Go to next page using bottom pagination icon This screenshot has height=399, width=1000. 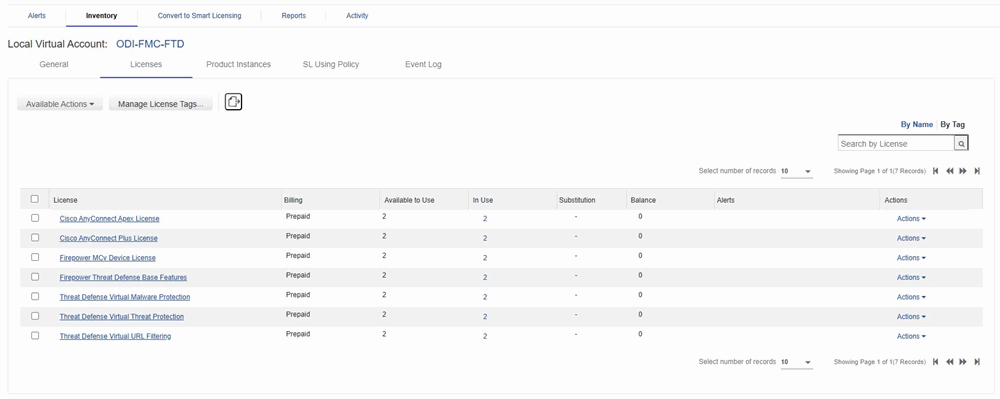tap(963, 362)
